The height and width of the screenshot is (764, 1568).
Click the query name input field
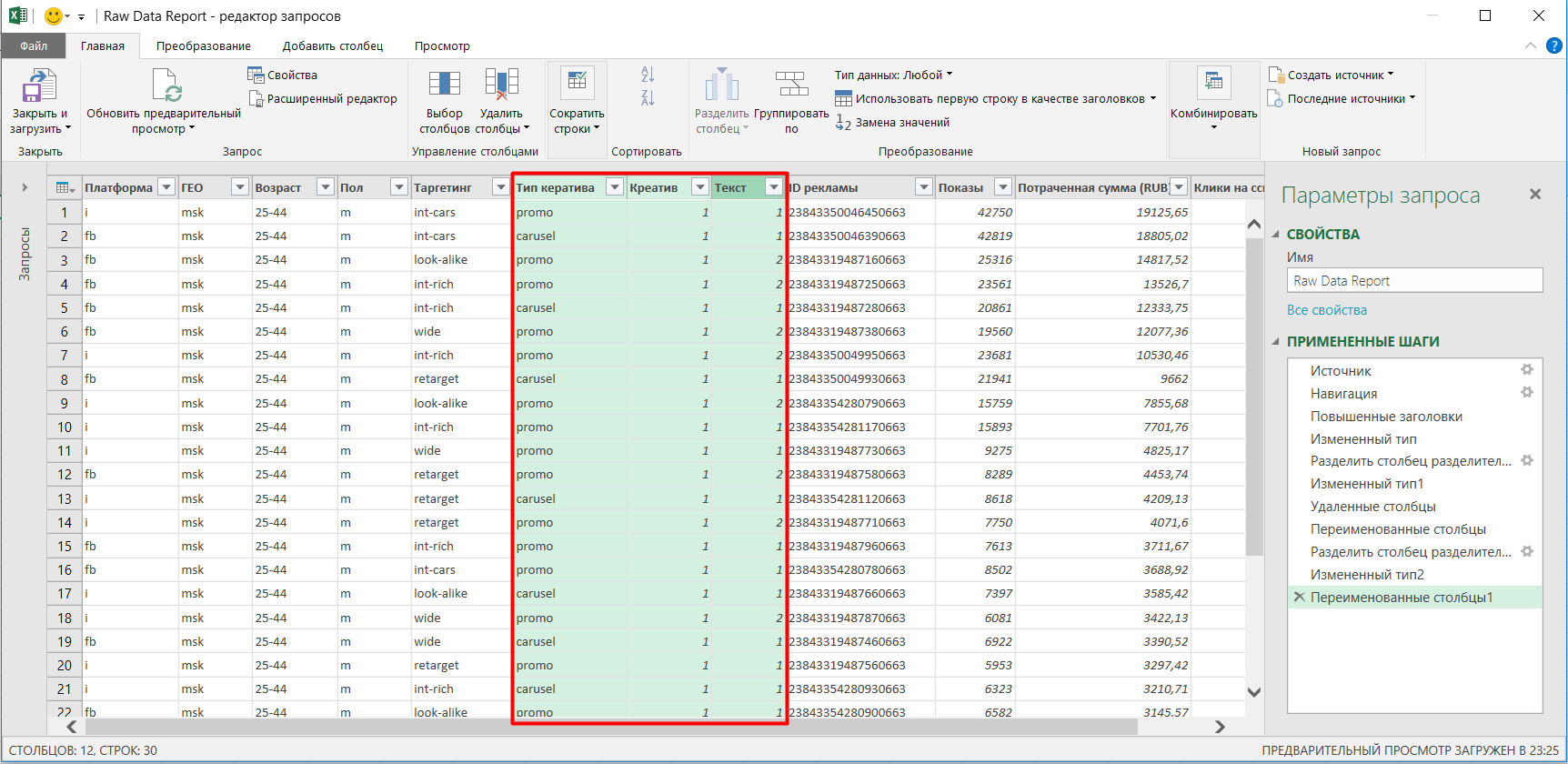(1414, 281)
